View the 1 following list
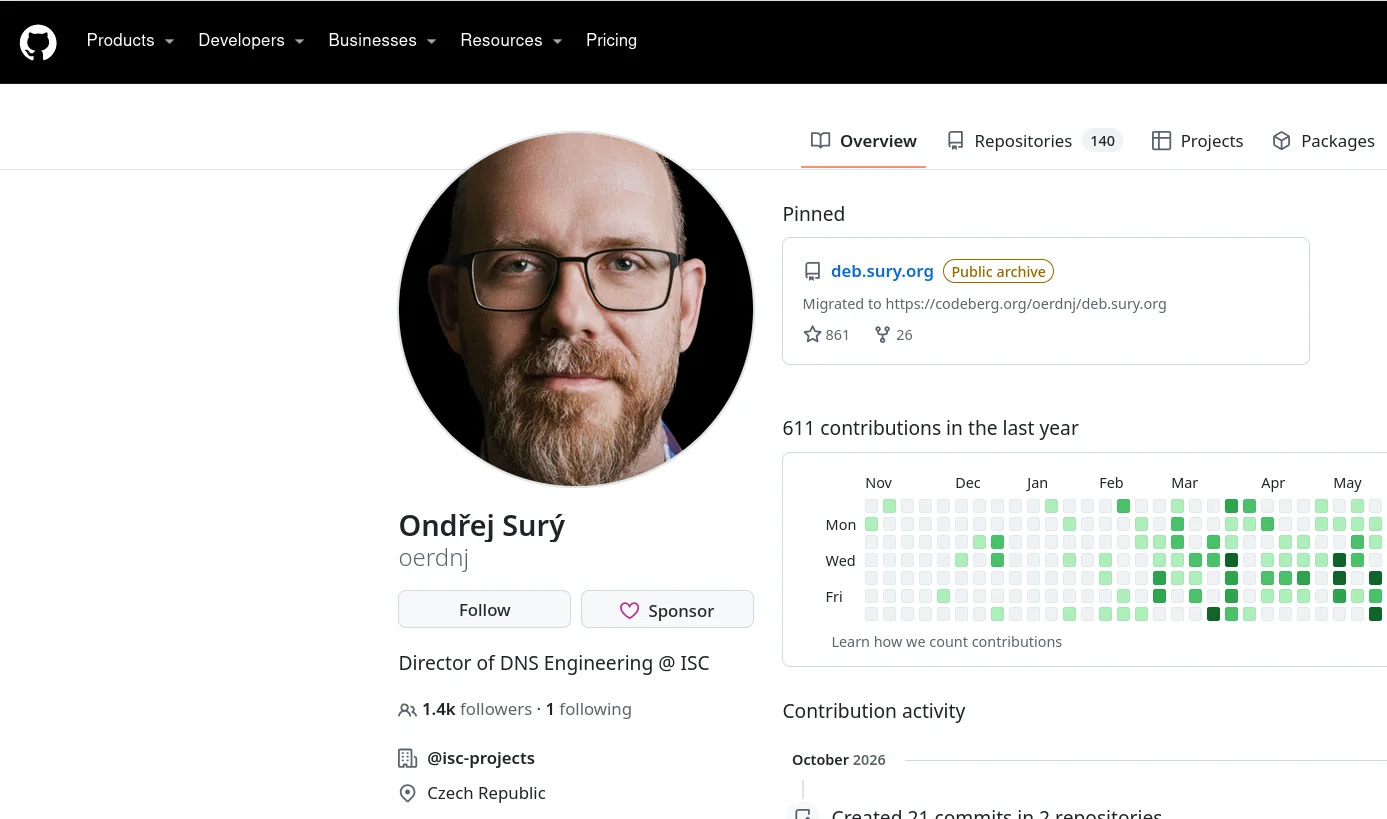Image resolution: width=1387 pixels, height=819 pixels. pyautogui.click(x=589, y=709)
